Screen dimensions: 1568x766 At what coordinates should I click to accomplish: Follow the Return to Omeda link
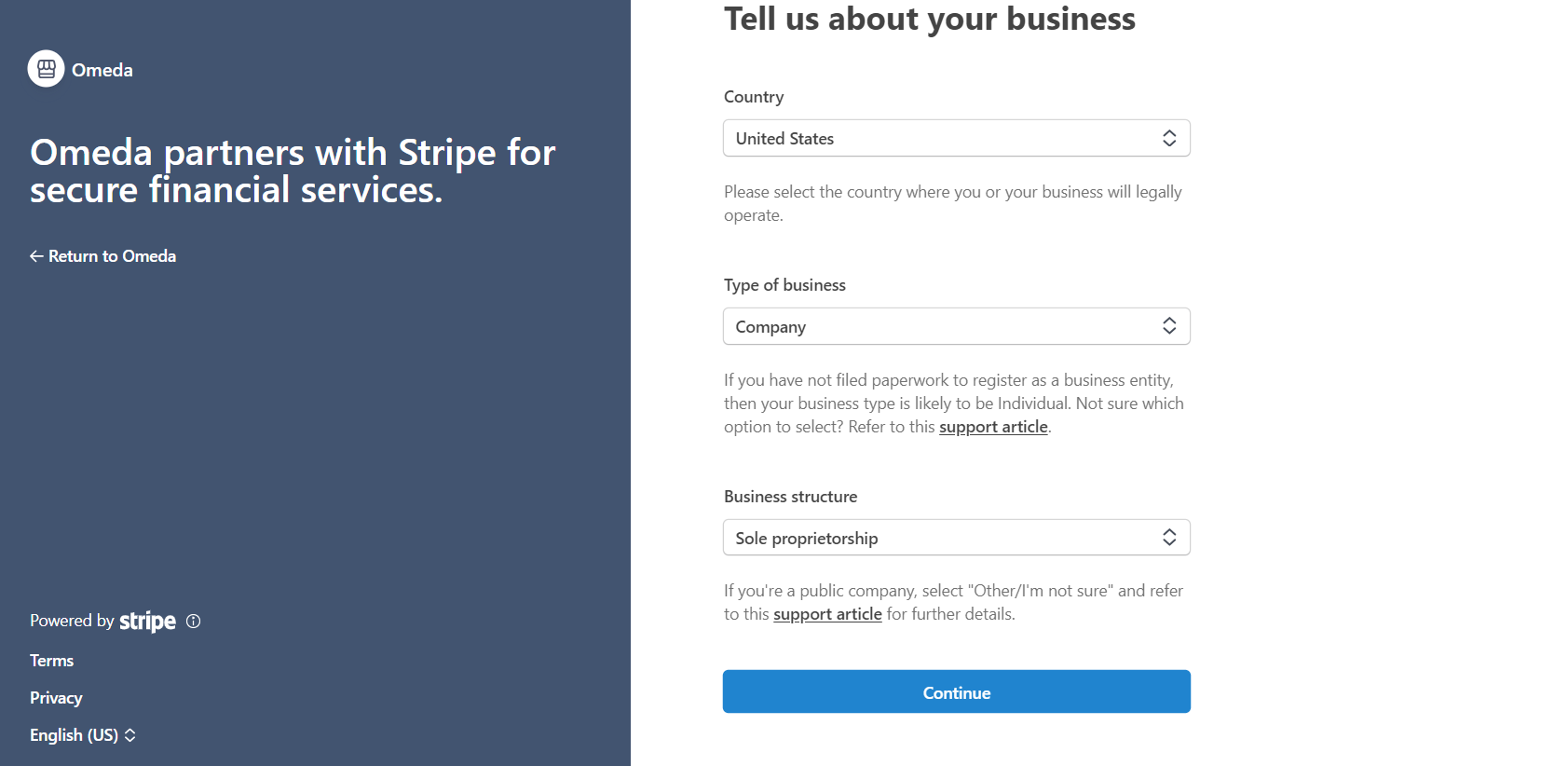(112, 256)
